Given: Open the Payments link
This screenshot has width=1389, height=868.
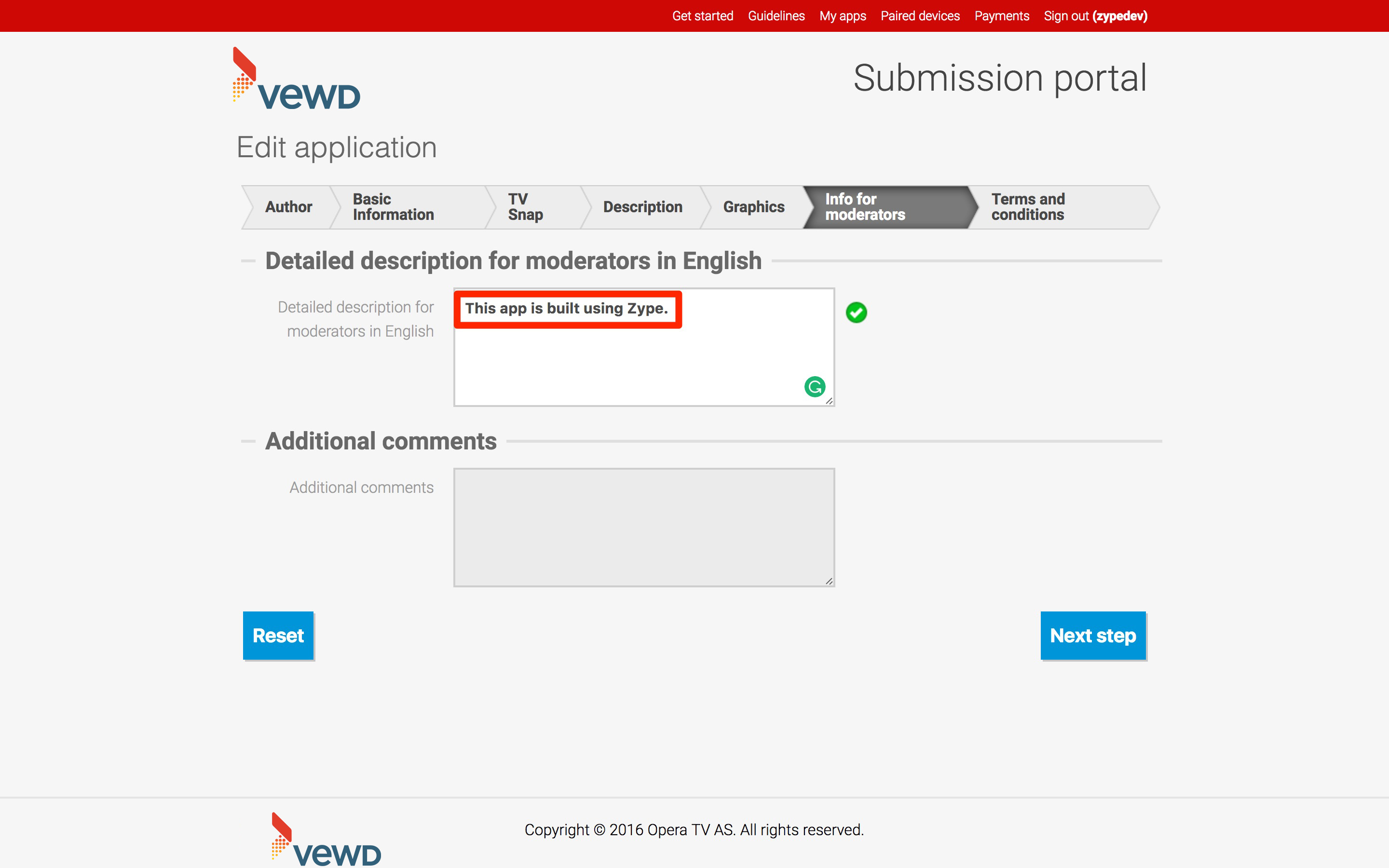Looking at the screenshot, I should (1002, 16).
